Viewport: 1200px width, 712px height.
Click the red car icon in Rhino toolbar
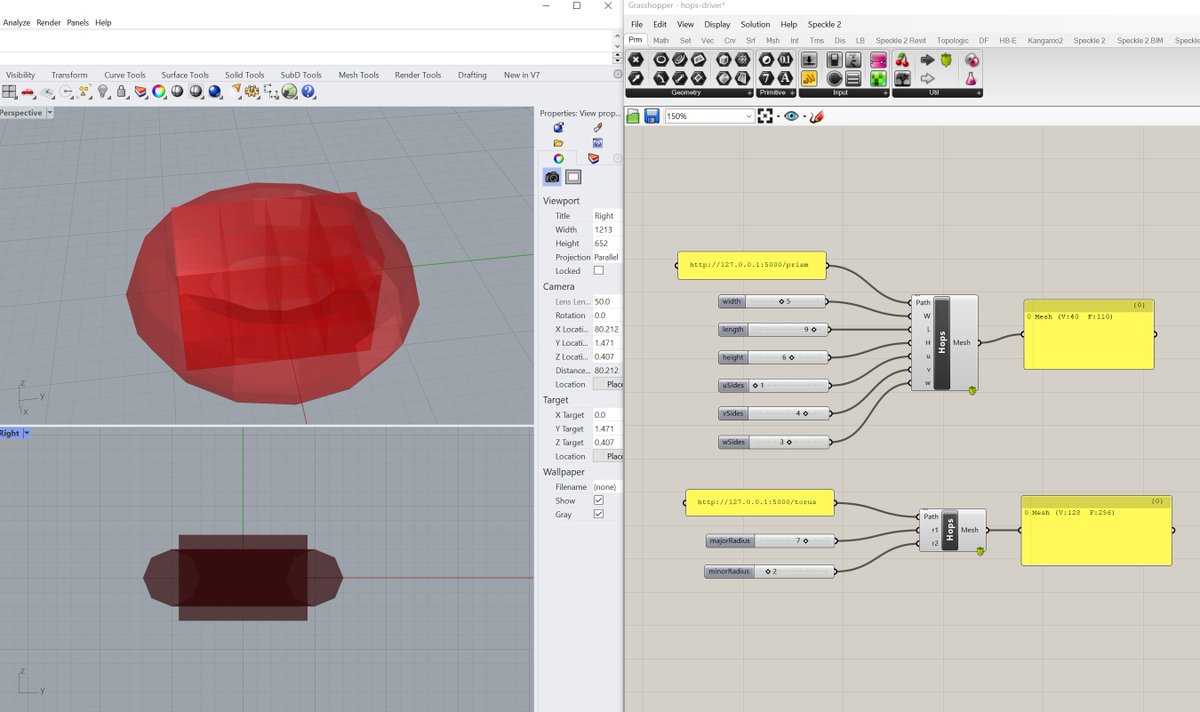[27, 91]
